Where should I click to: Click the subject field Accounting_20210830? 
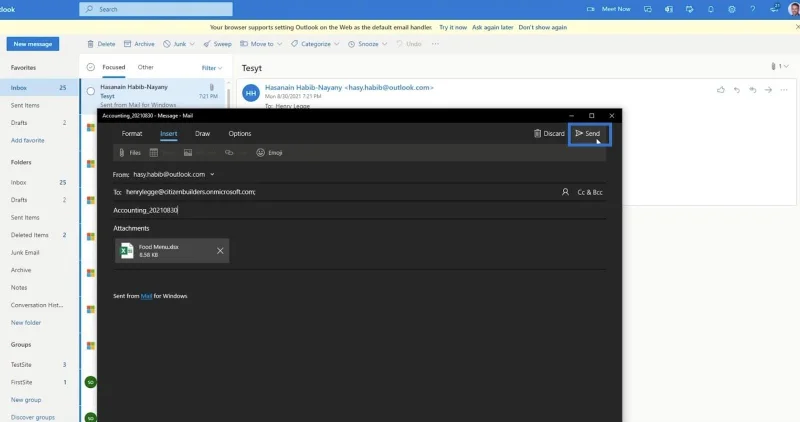(359, 210)
